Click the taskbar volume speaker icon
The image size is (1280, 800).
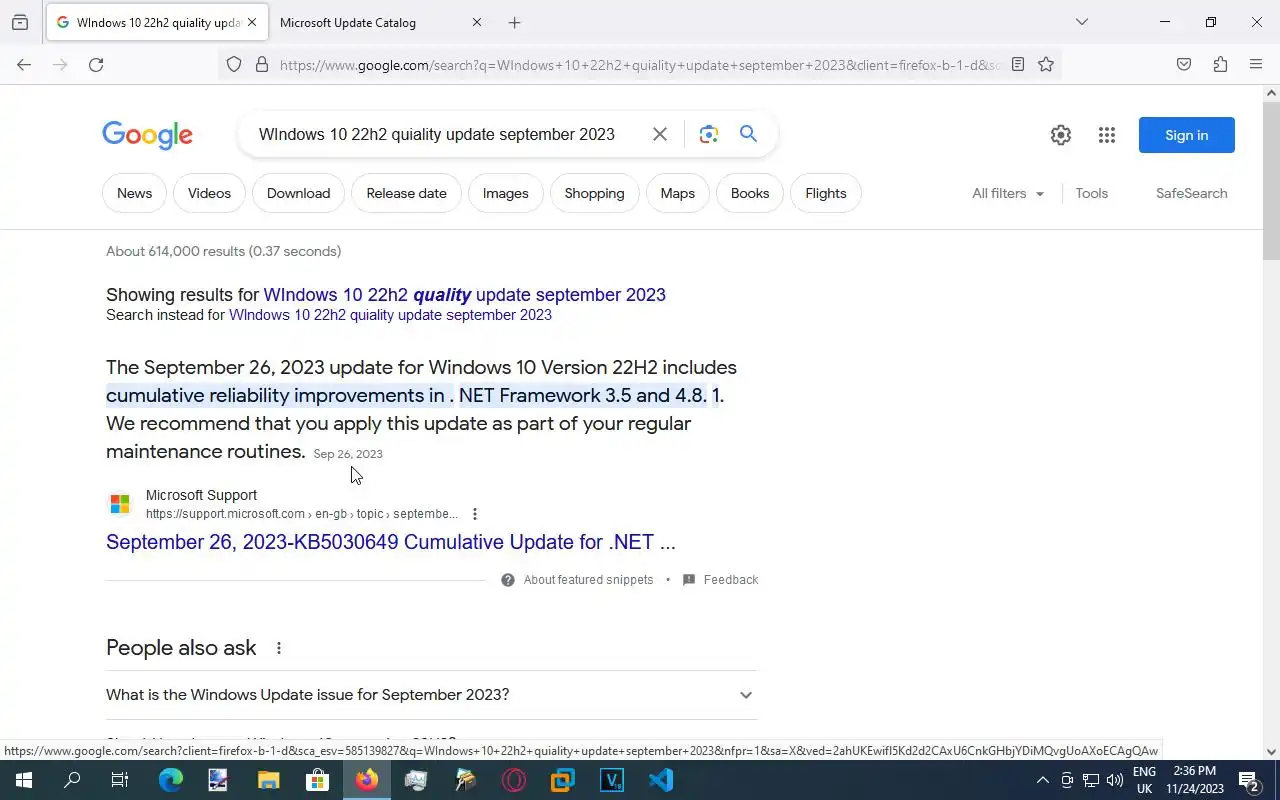pyautogui.click(x=1115, y=780)
